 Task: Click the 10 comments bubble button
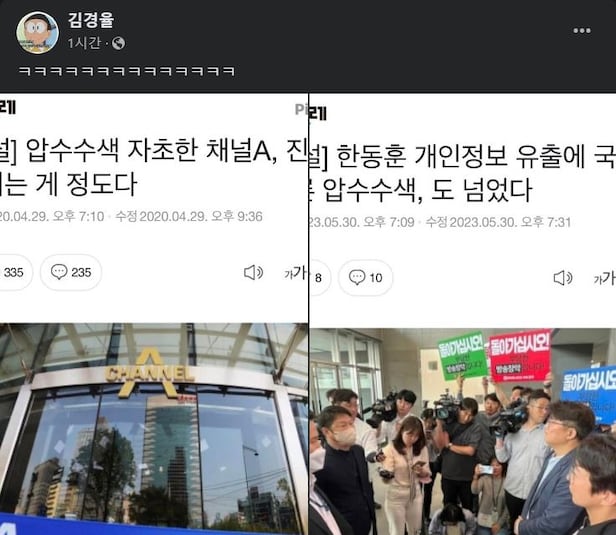365,278
